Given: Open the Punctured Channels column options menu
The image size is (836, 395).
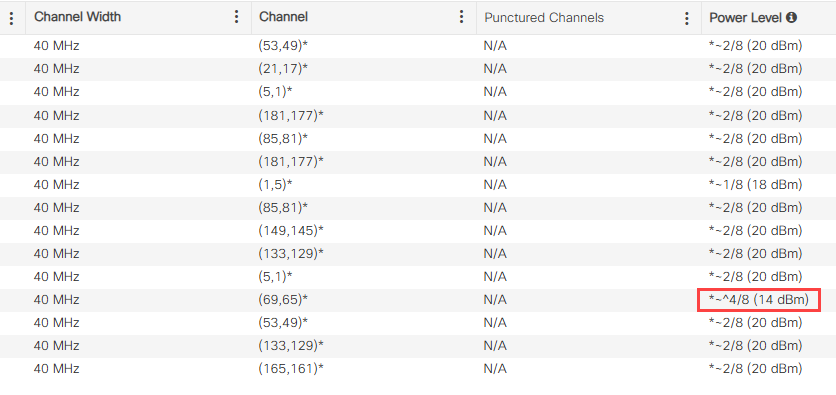Looking at the screenshot, I should click(x=686, y=19).
